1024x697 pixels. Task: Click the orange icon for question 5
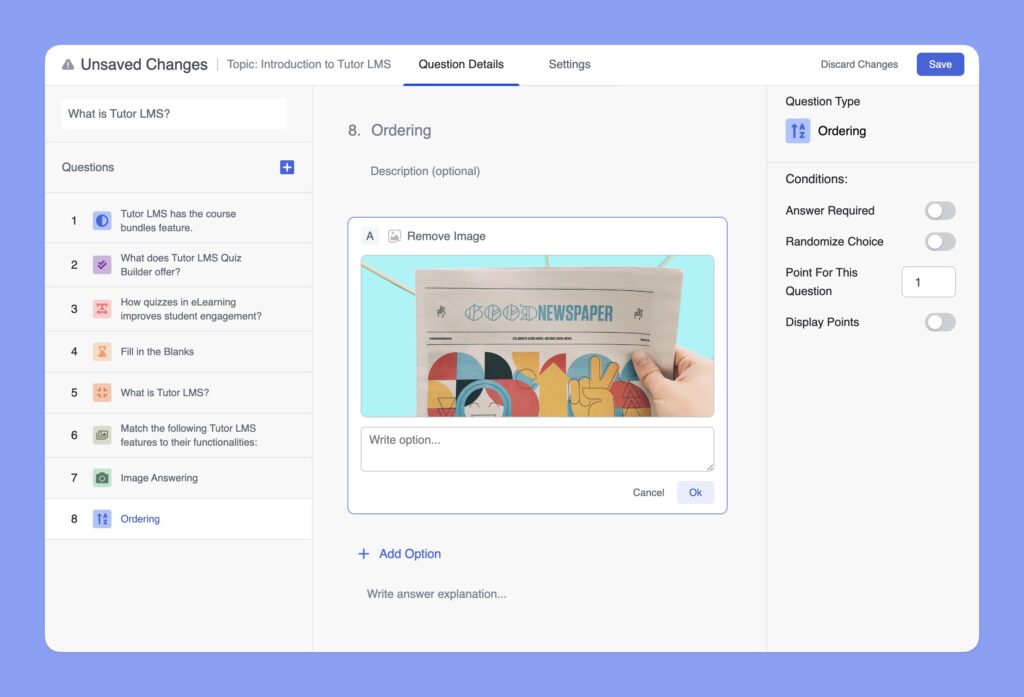[x=102, y=393]
